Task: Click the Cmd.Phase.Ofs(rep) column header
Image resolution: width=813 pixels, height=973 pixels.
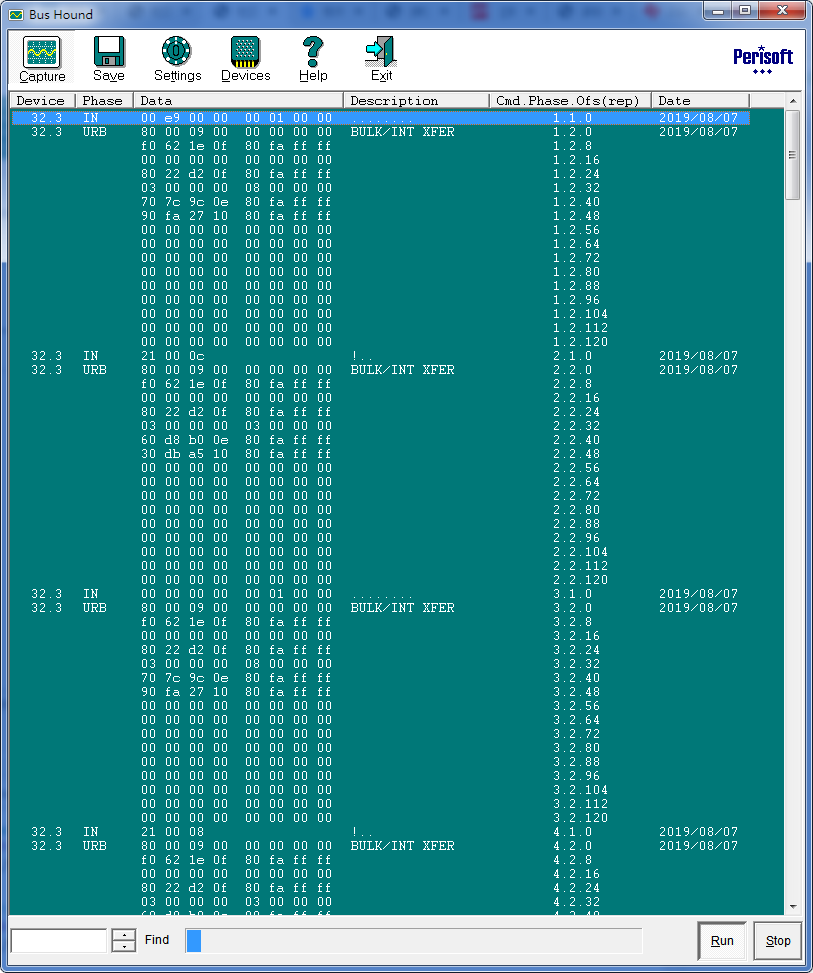Action: pyautogui.click(x=570, y=101)
